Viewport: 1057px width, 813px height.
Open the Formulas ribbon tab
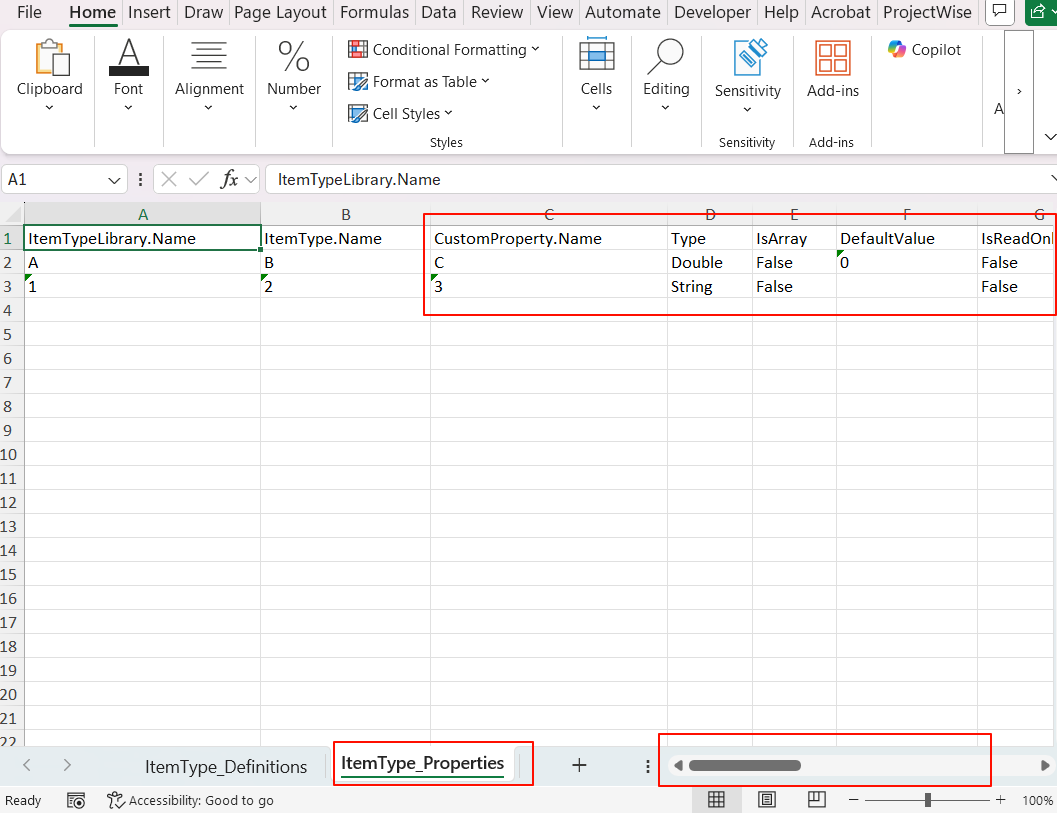374,12
